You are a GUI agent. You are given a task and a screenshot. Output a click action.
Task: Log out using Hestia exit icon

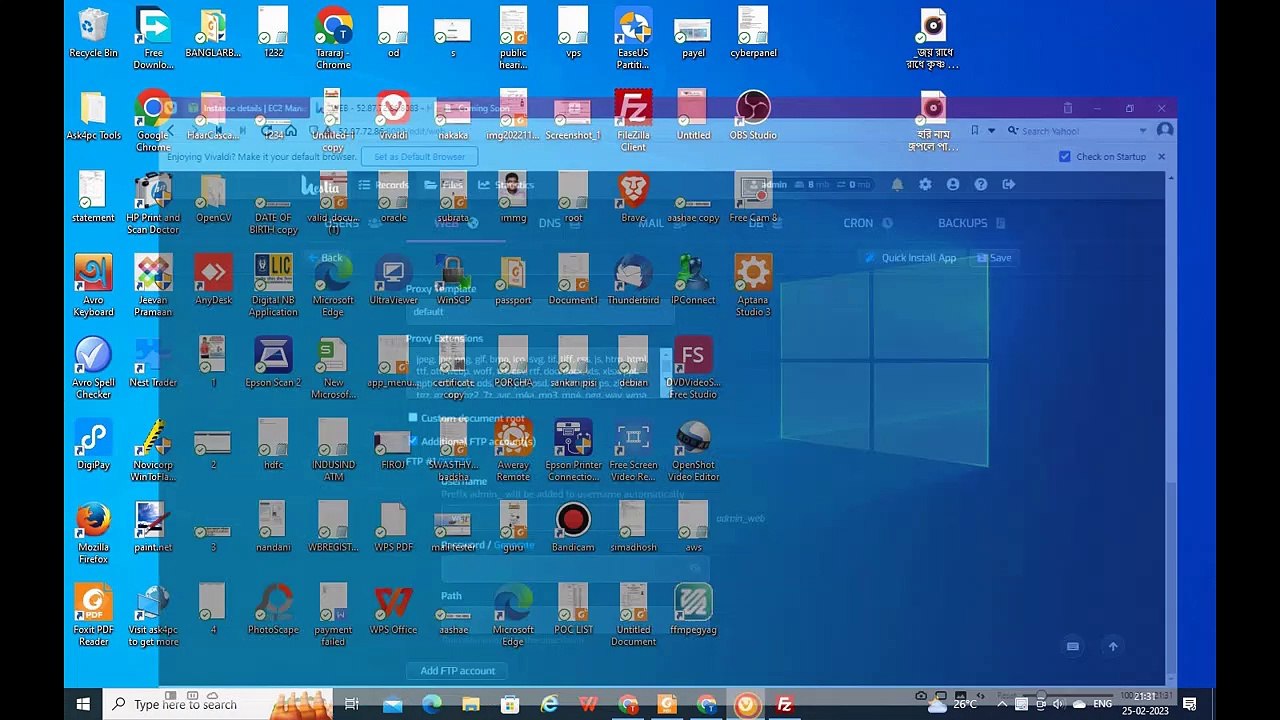pos(1009,184)
